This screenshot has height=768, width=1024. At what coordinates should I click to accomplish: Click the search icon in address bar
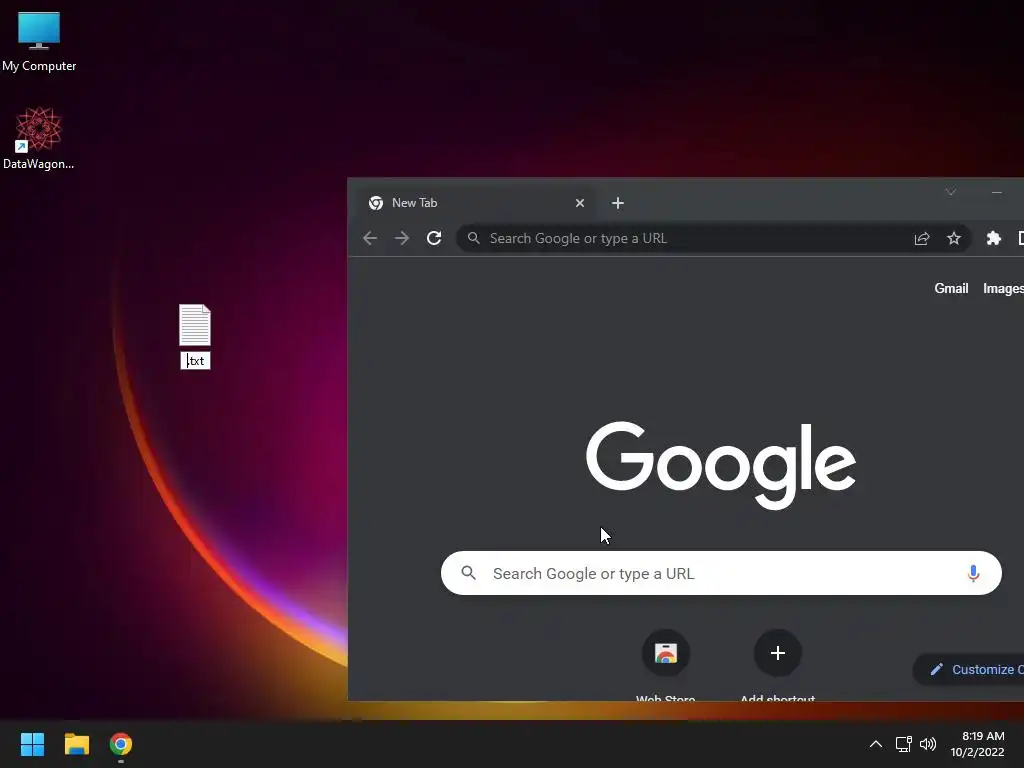pyautogui.click(x=474, y=238)
